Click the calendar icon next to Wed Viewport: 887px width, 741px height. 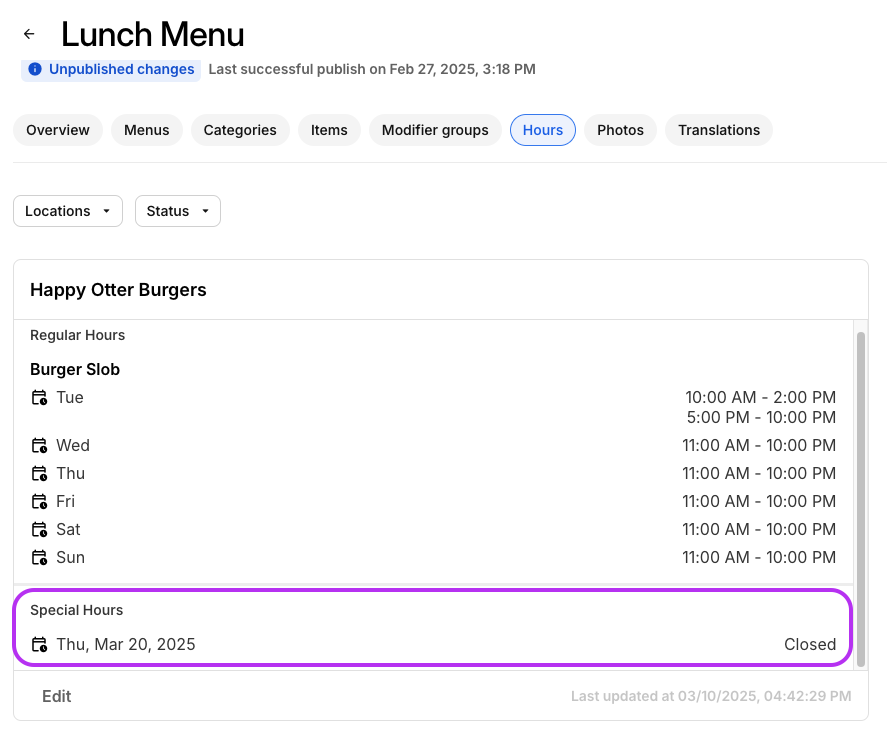pos(39,446)
